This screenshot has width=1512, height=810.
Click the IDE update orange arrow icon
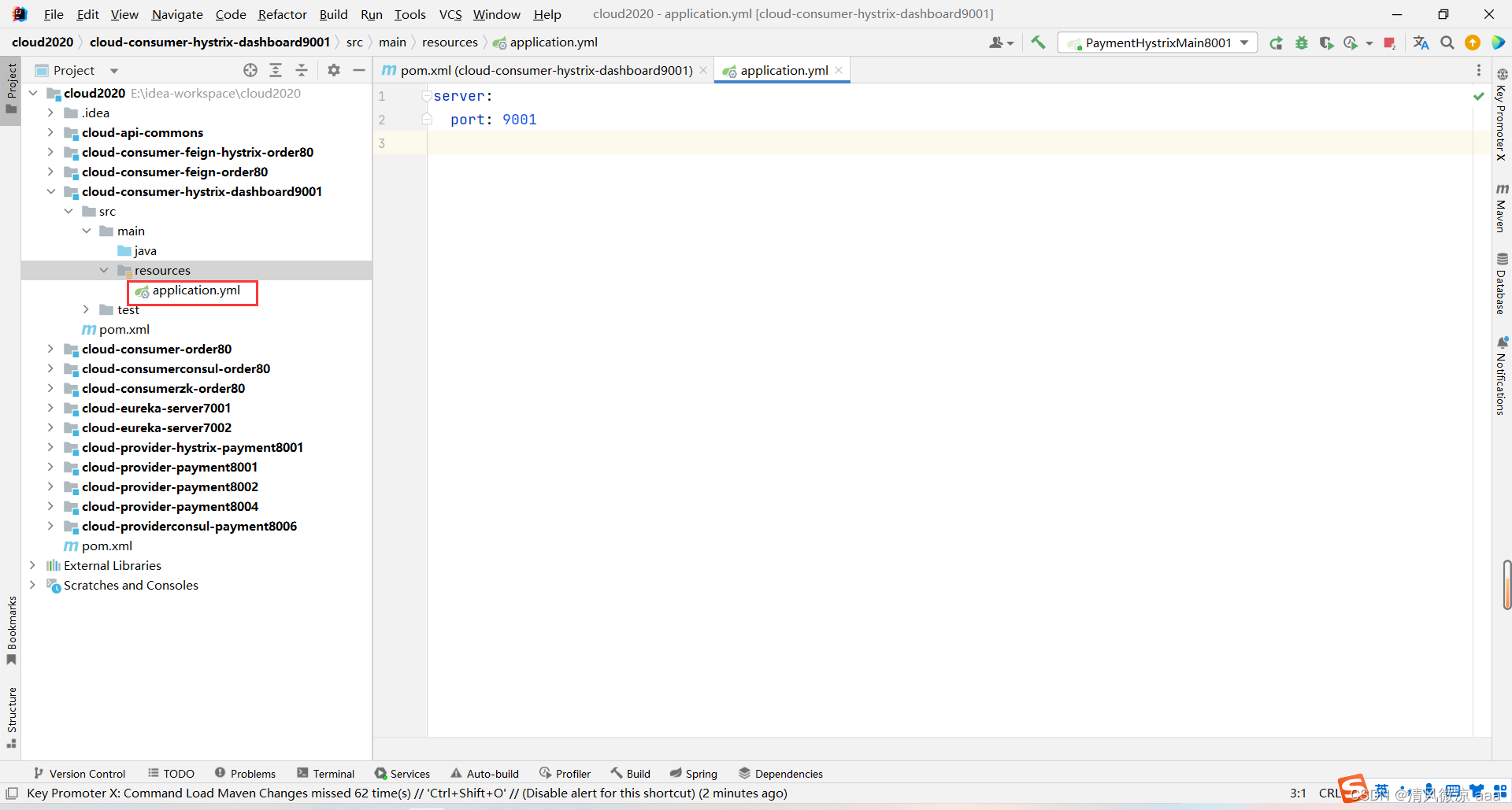pos(1473,43)
